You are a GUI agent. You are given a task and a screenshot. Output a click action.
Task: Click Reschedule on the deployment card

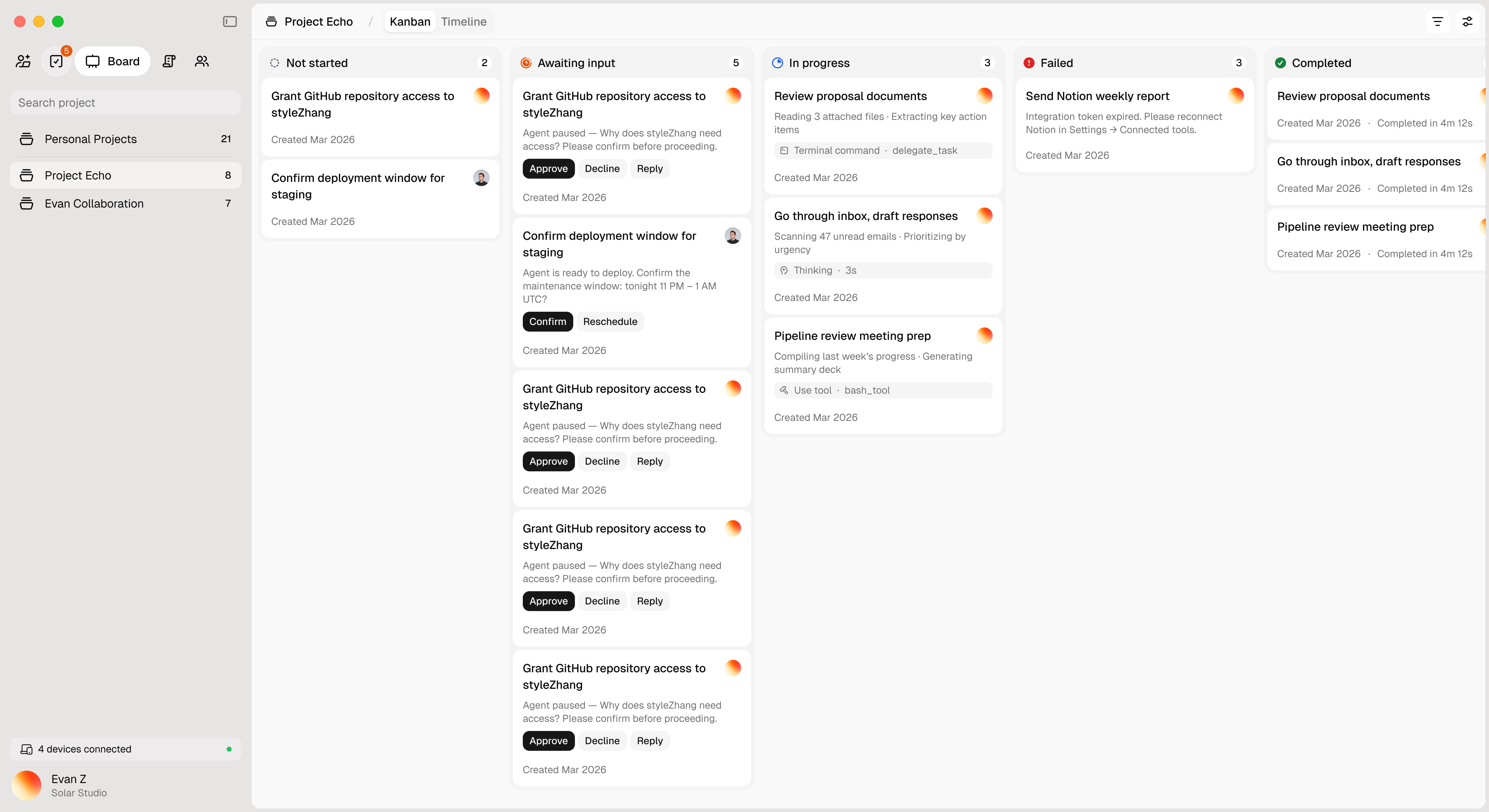point(610,321)
